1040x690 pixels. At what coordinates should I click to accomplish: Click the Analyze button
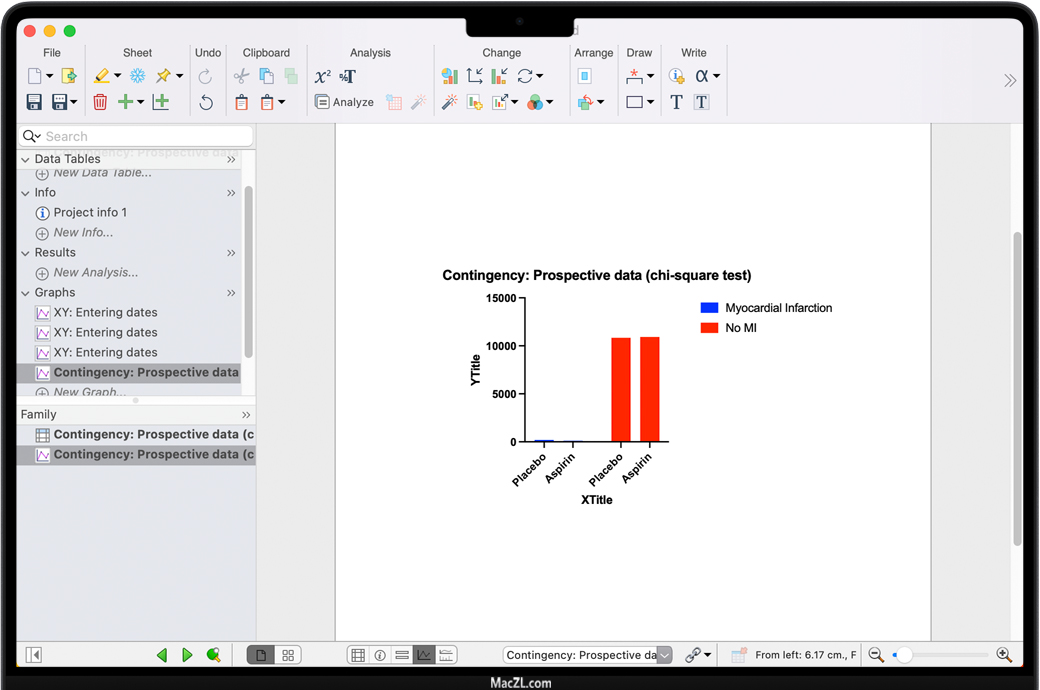[344, 102]
